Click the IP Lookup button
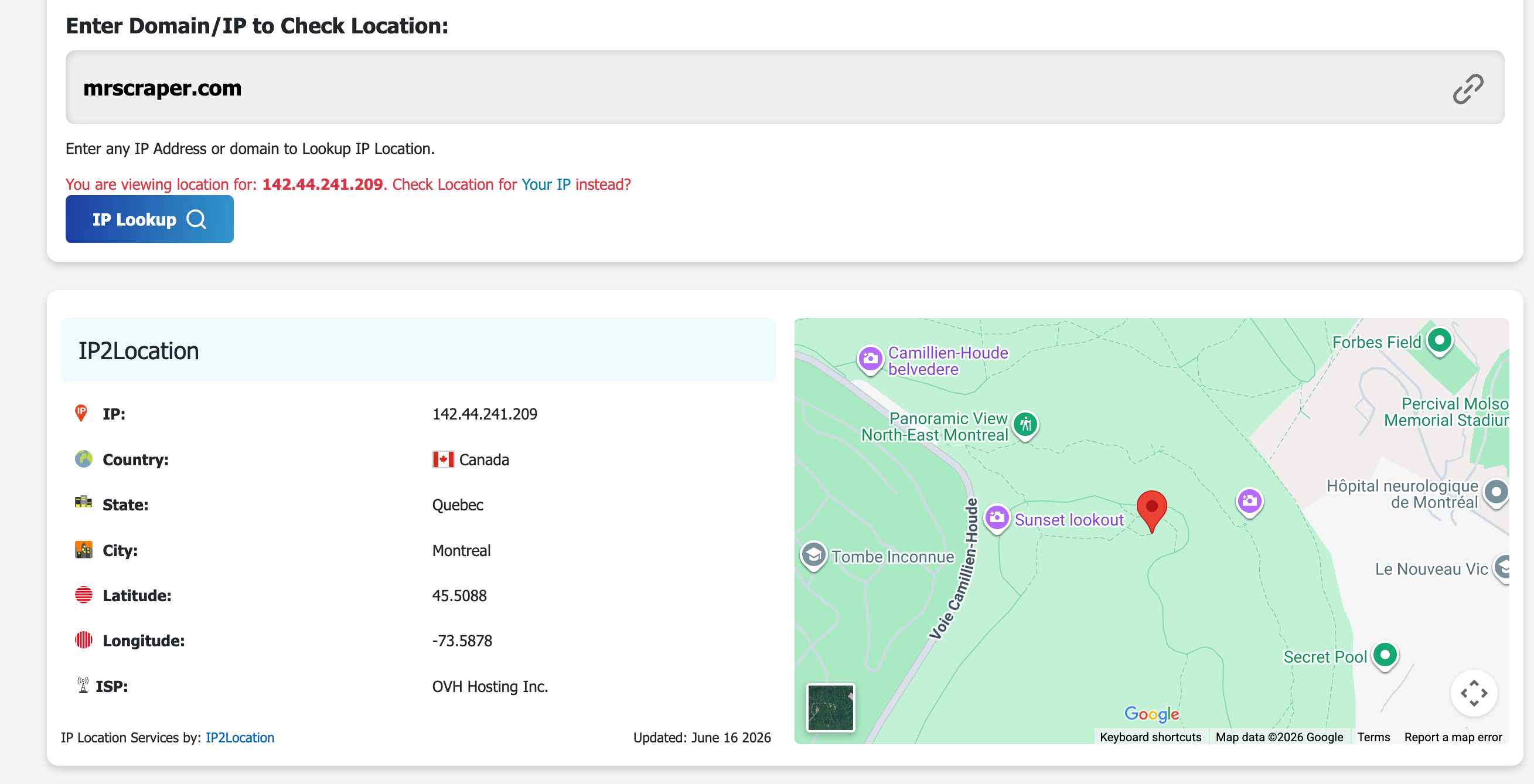The image size is (1534, 784). [149, 219]
